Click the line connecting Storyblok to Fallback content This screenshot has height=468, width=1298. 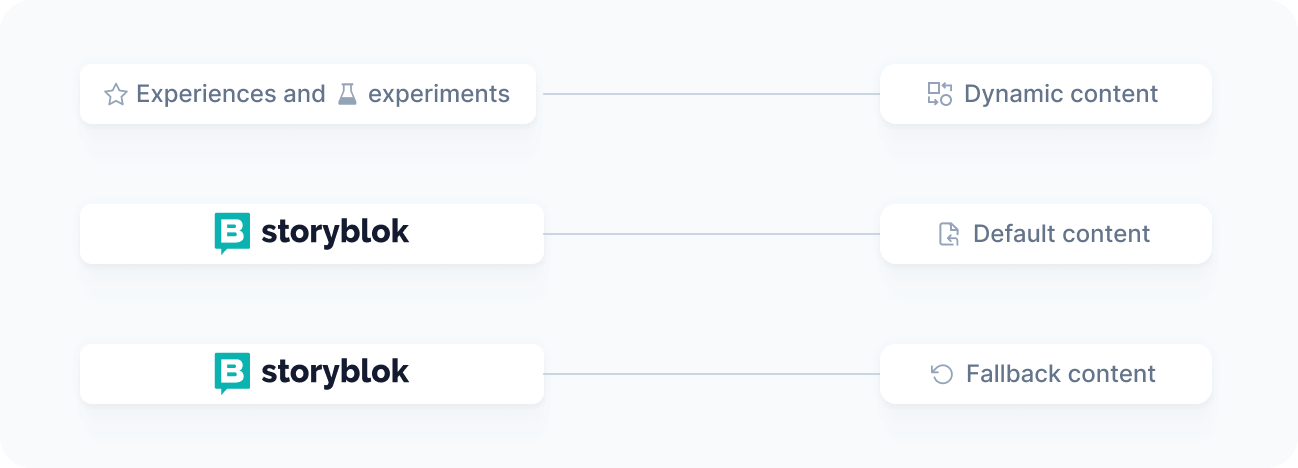point(710,374)
